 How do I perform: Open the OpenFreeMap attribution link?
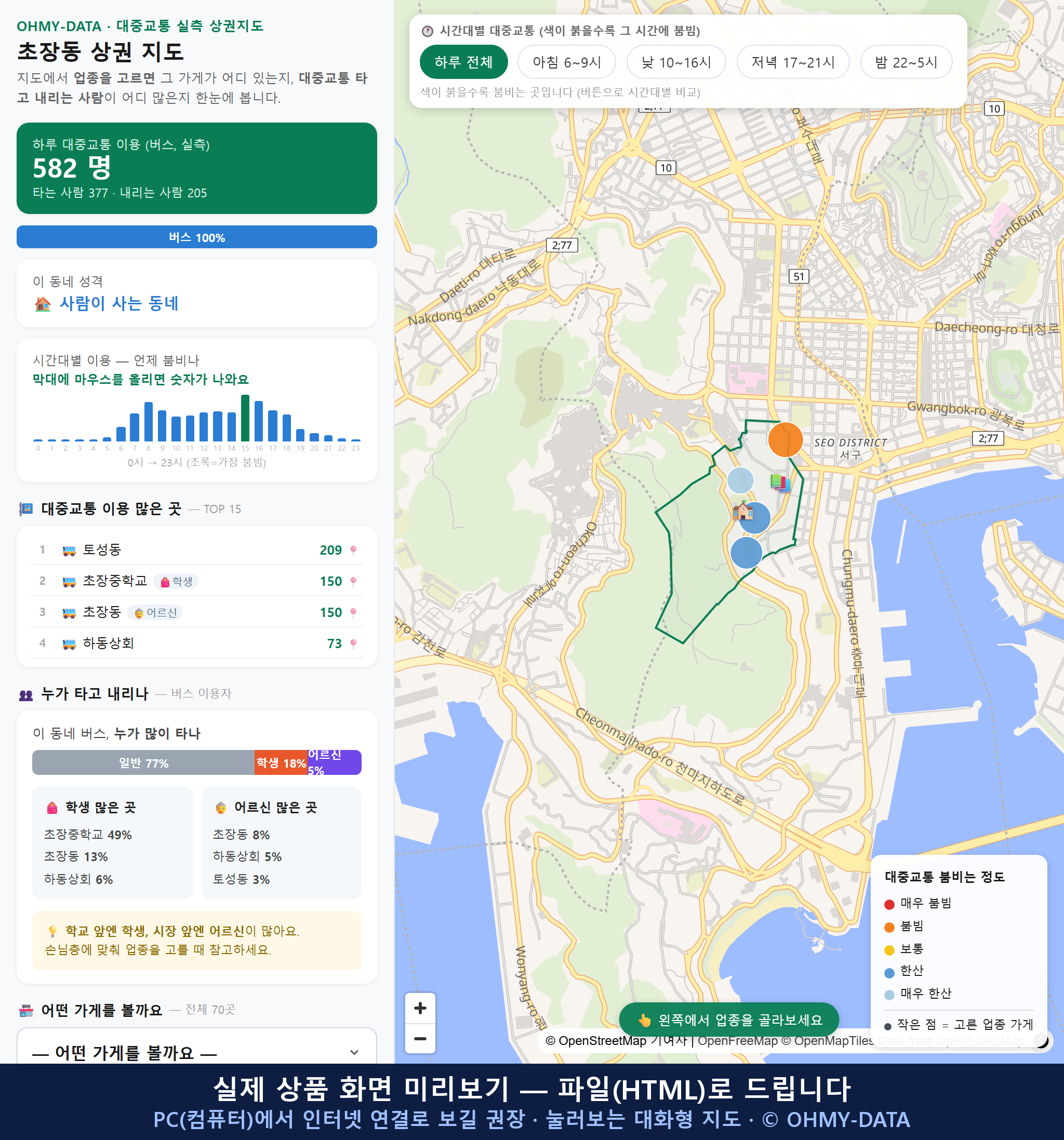737,1040
